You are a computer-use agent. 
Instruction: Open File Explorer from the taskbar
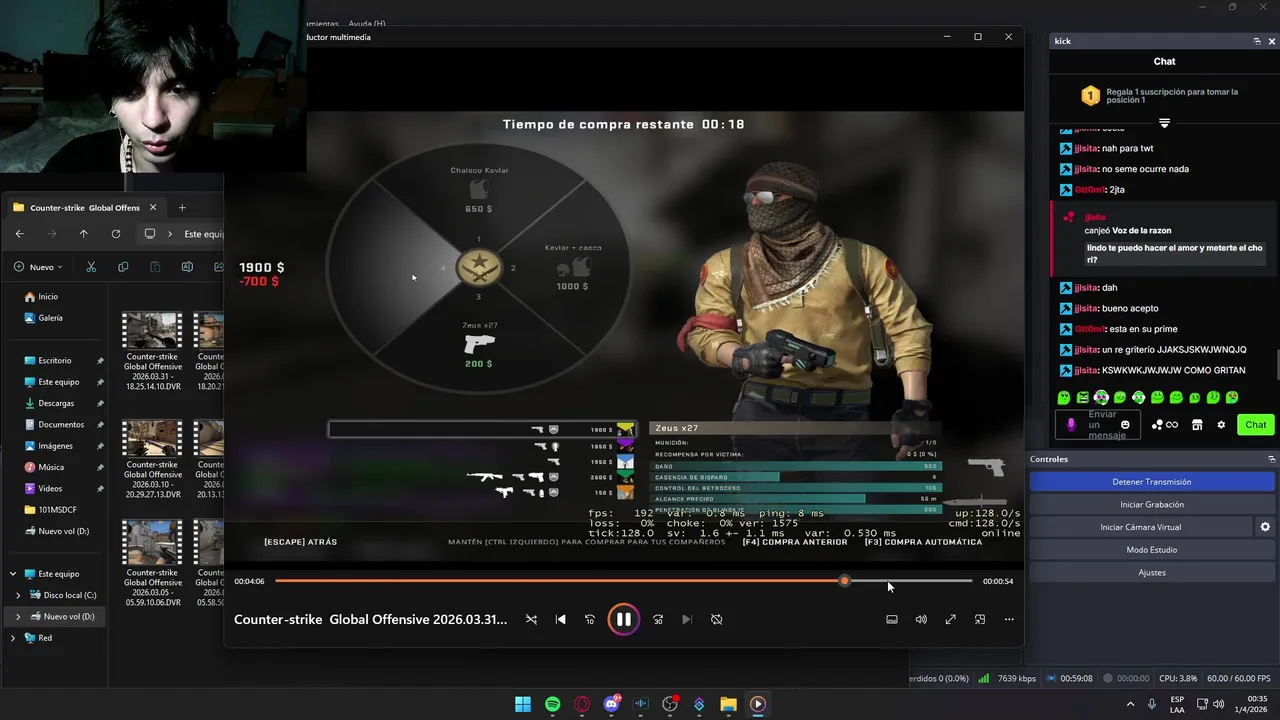[728, 704]
